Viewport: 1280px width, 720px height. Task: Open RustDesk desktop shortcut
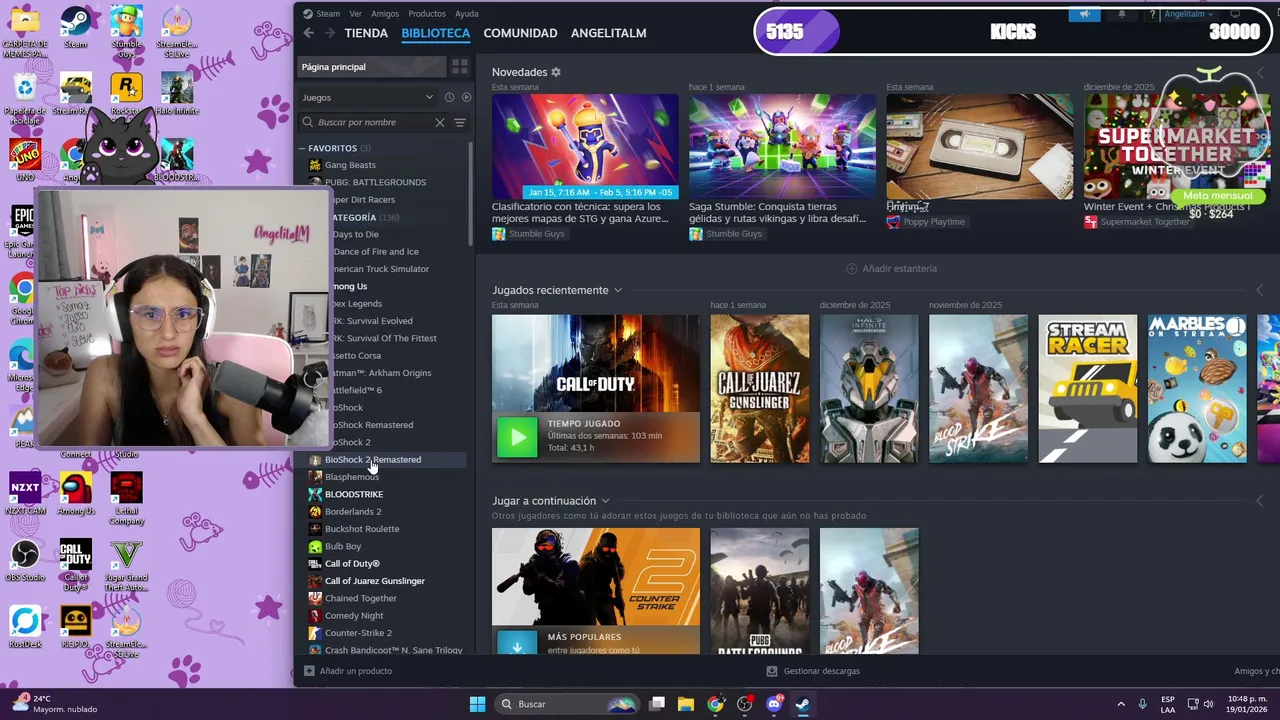tap(25, 627)
